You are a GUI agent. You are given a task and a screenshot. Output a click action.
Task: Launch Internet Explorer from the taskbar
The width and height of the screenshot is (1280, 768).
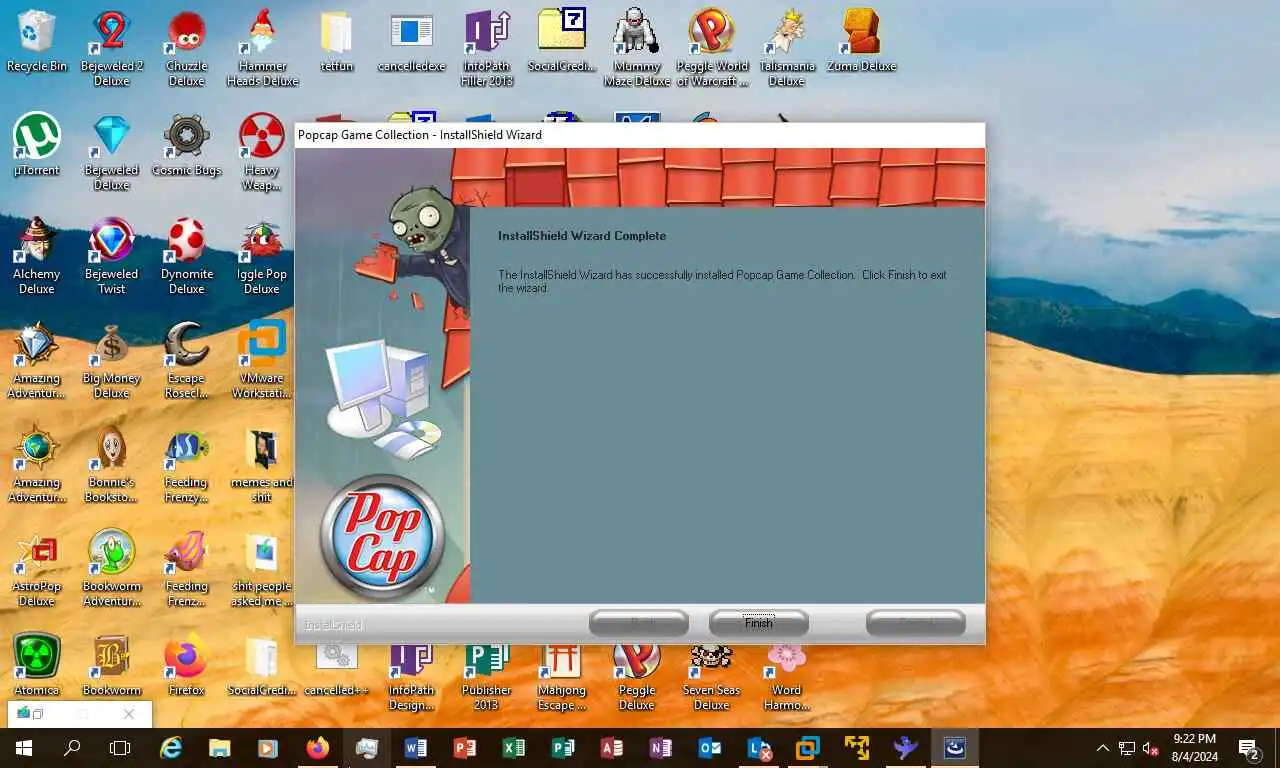pos(172,748)
